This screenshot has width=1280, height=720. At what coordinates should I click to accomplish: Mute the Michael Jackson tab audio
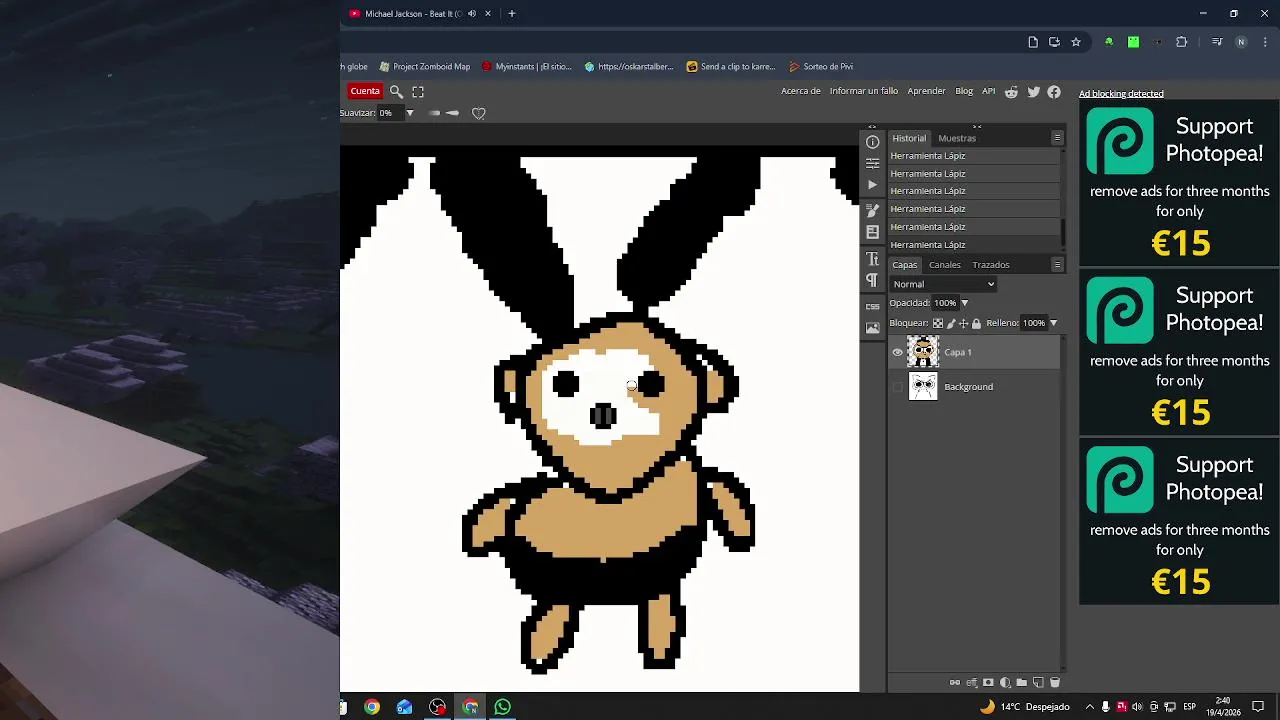[x=472, y=14]
